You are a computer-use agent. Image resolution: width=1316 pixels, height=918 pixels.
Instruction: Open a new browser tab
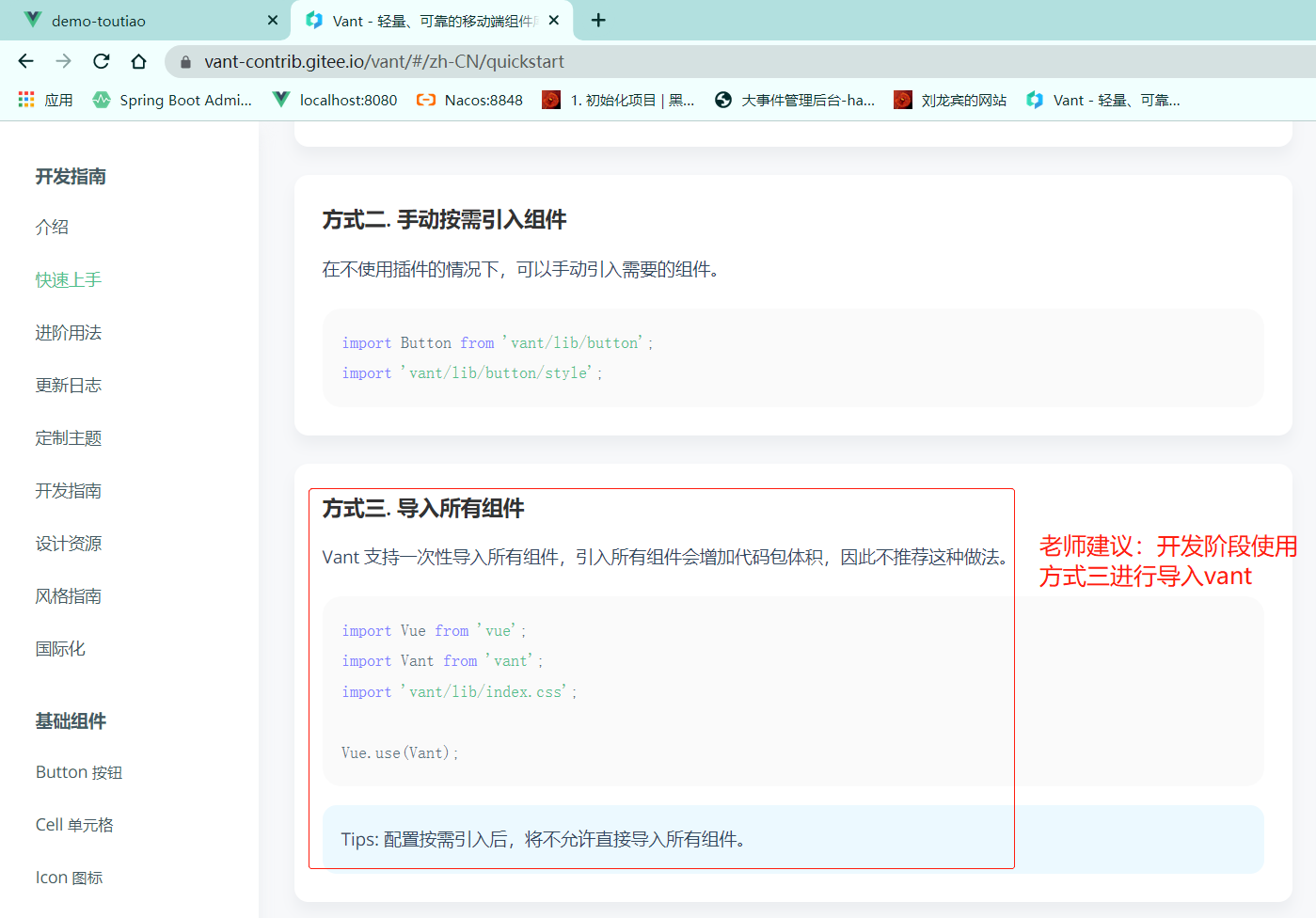click(x=598, y=20)
